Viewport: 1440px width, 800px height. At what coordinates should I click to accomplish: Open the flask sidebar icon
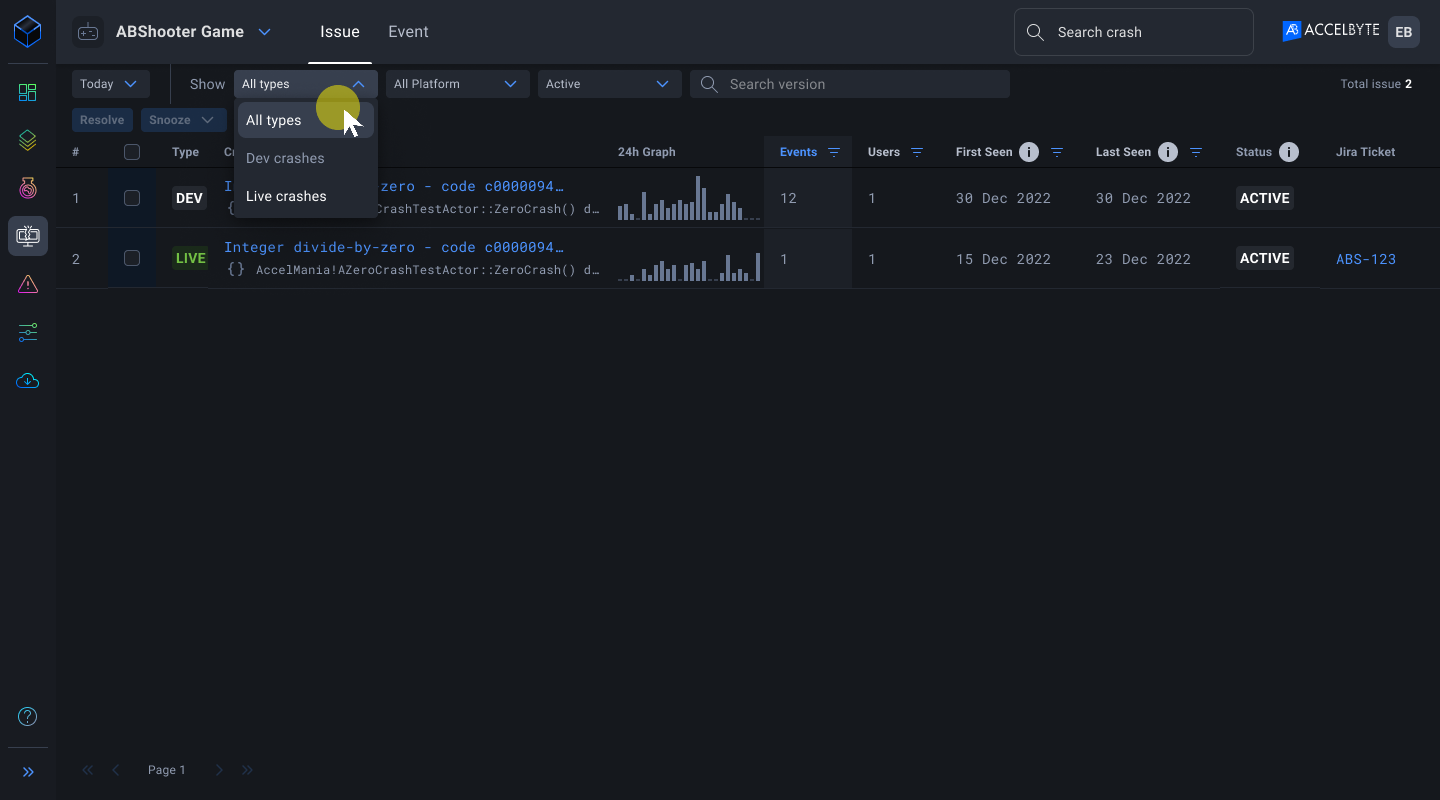pyautogui.click(x=28, y=188)
